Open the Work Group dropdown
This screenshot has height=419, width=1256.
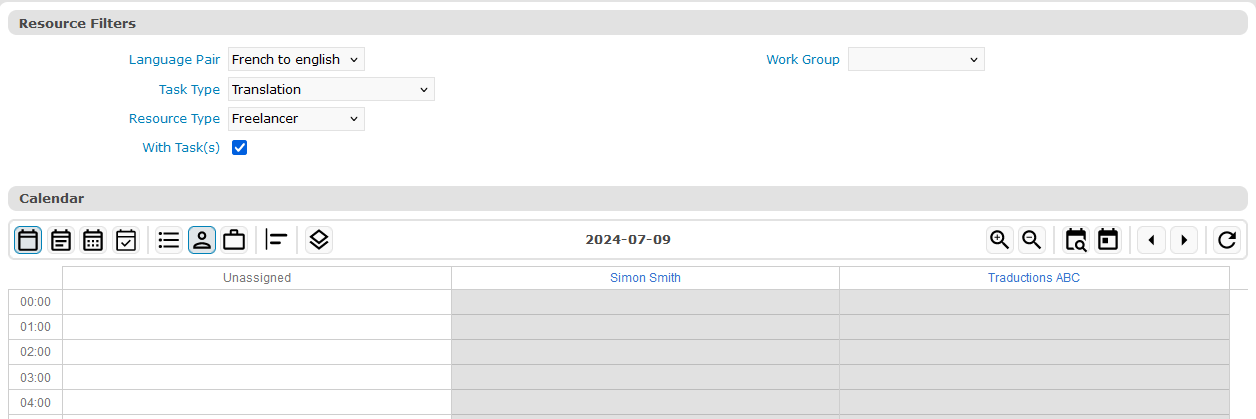(916, 60)
